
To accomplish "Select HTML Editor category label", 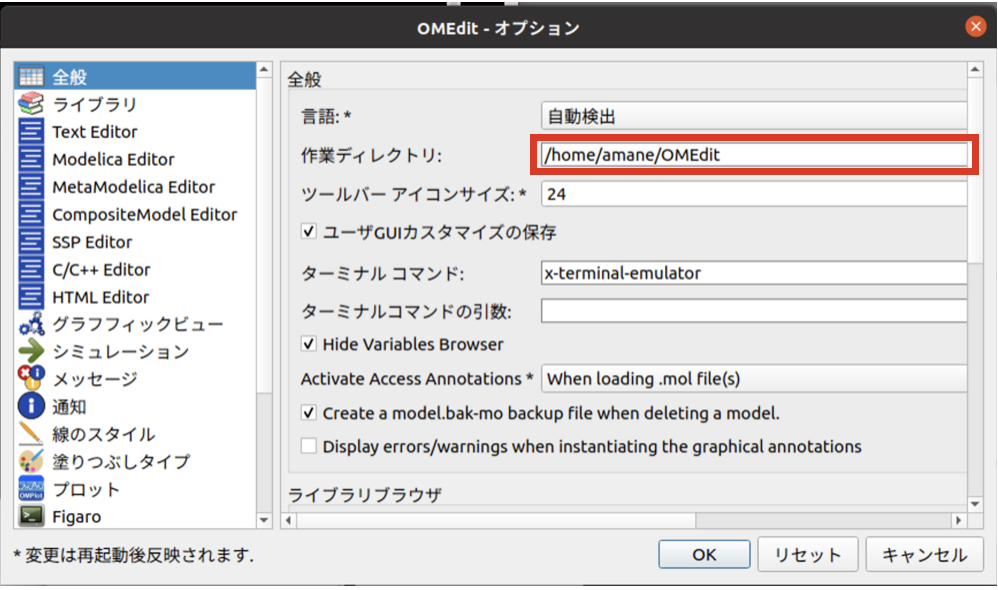I will [101, 297].
